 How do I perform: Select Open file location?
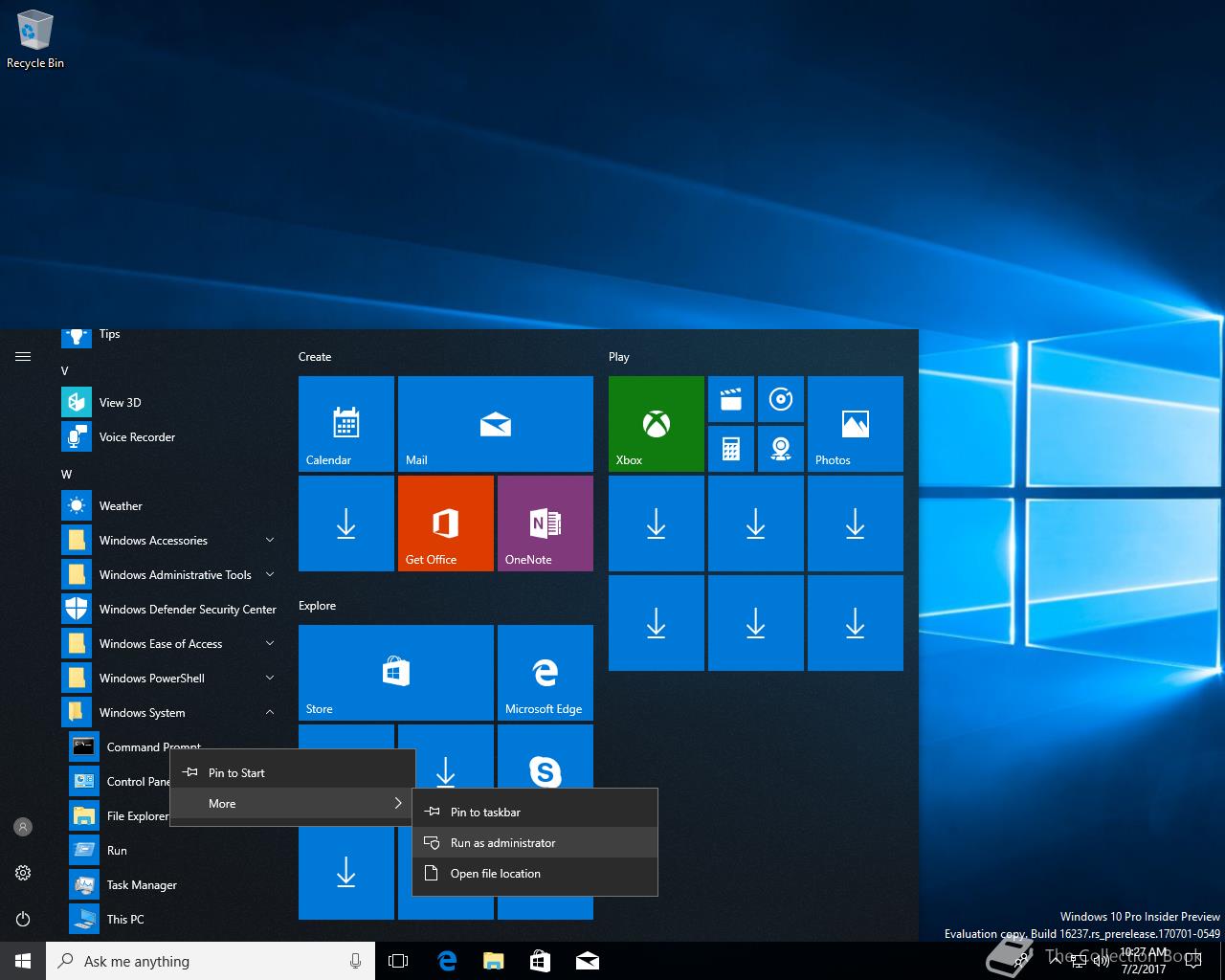[535, 873]
